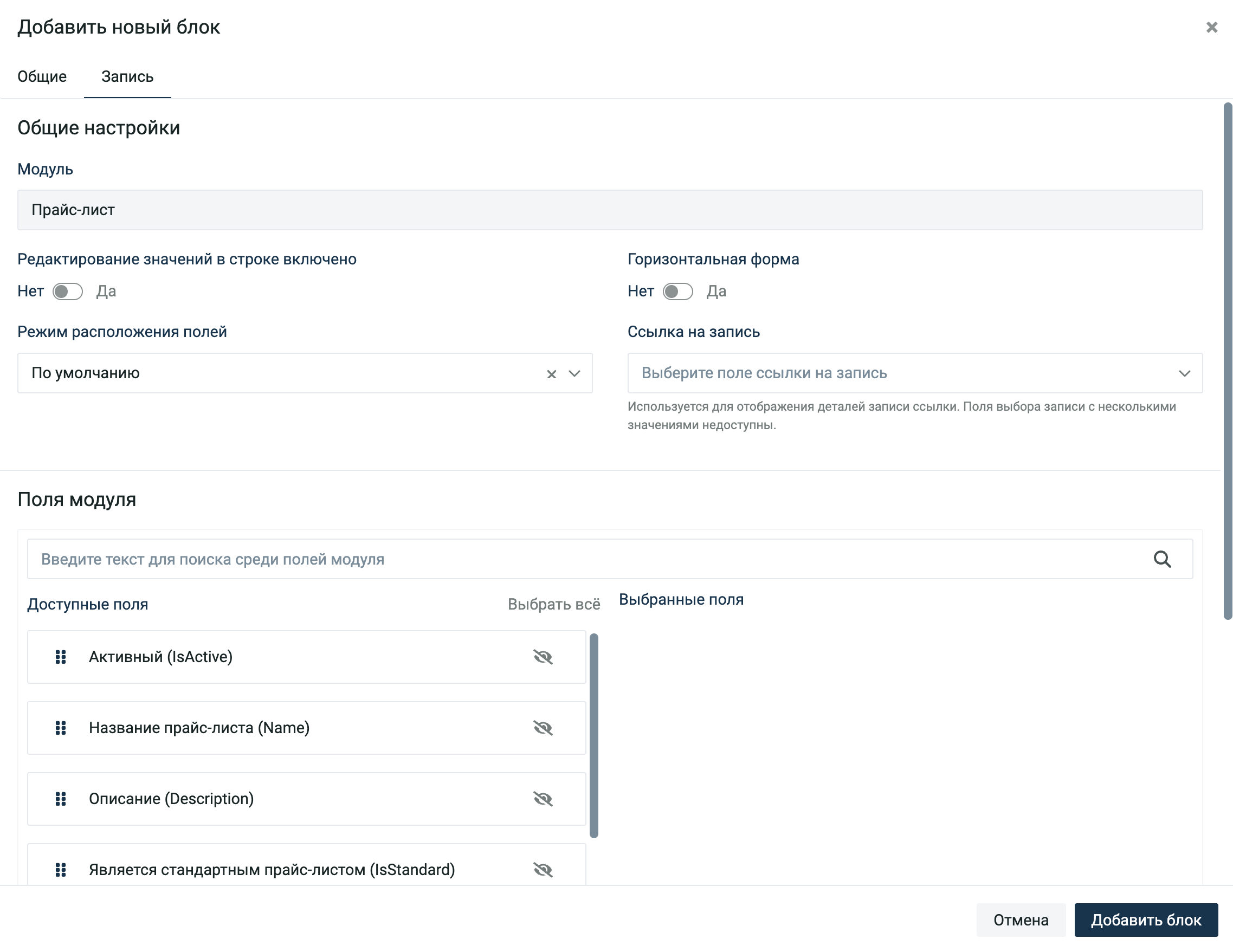Switch to the Общие tab
Viewport: 1233px width, 952px height.
coord(42,76)
